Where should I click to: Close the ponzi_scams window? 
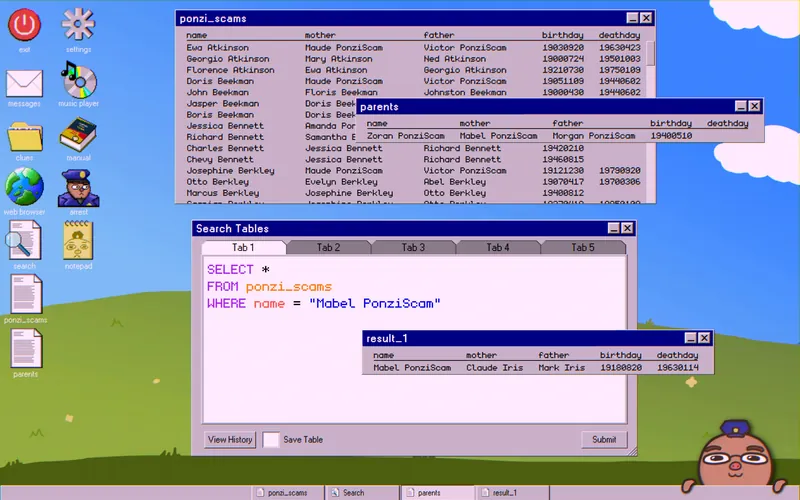coord(646,18)
